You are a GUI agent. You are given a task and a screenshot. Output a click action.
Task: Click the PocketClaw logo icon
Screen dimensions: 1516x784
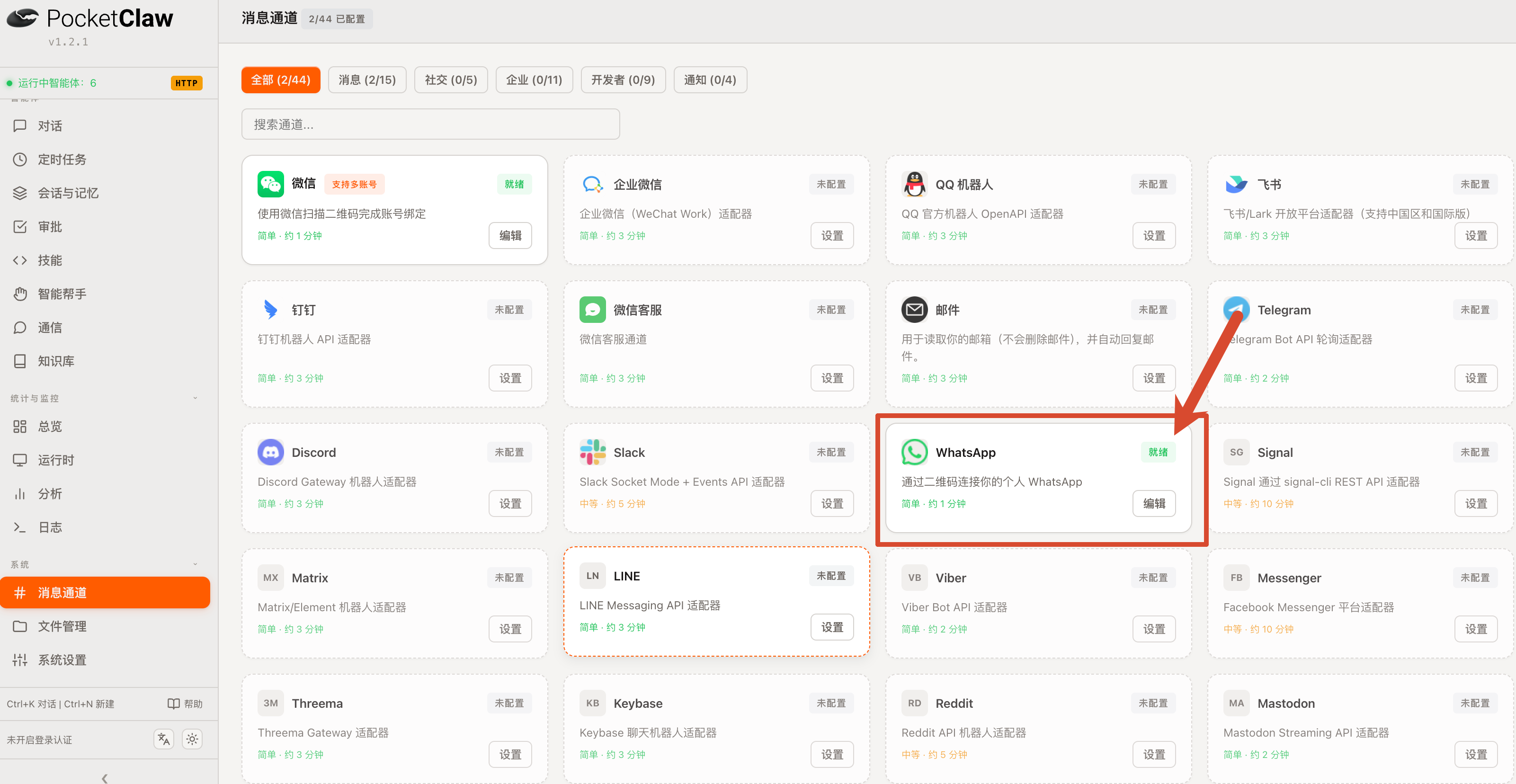point(23,18)
